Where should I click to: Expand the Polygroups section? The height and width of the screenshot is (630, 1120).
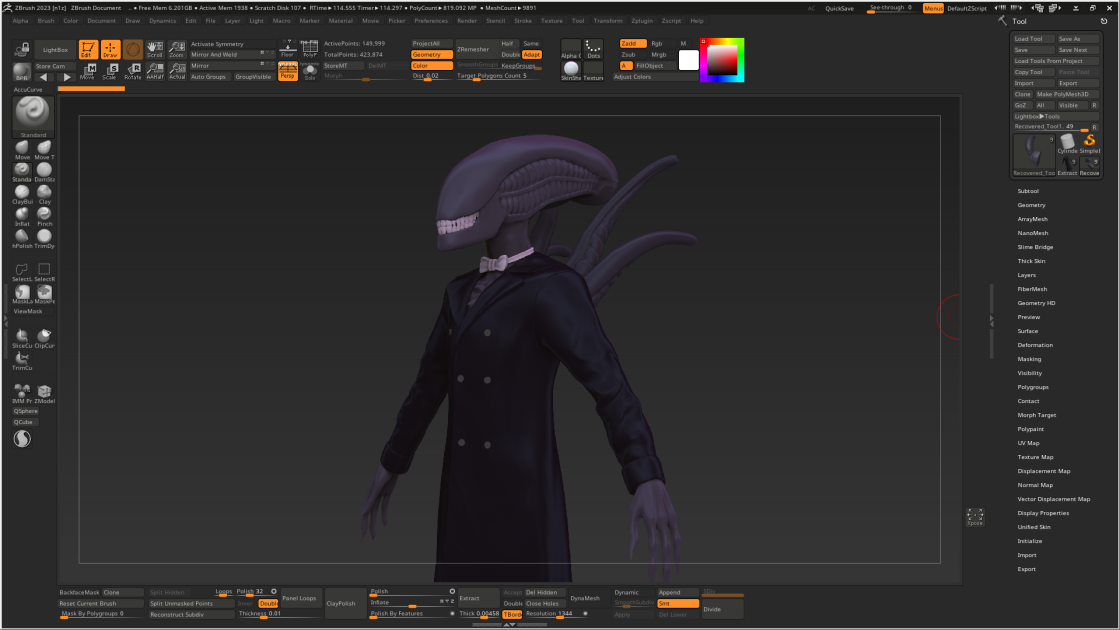click(1033, 387)
